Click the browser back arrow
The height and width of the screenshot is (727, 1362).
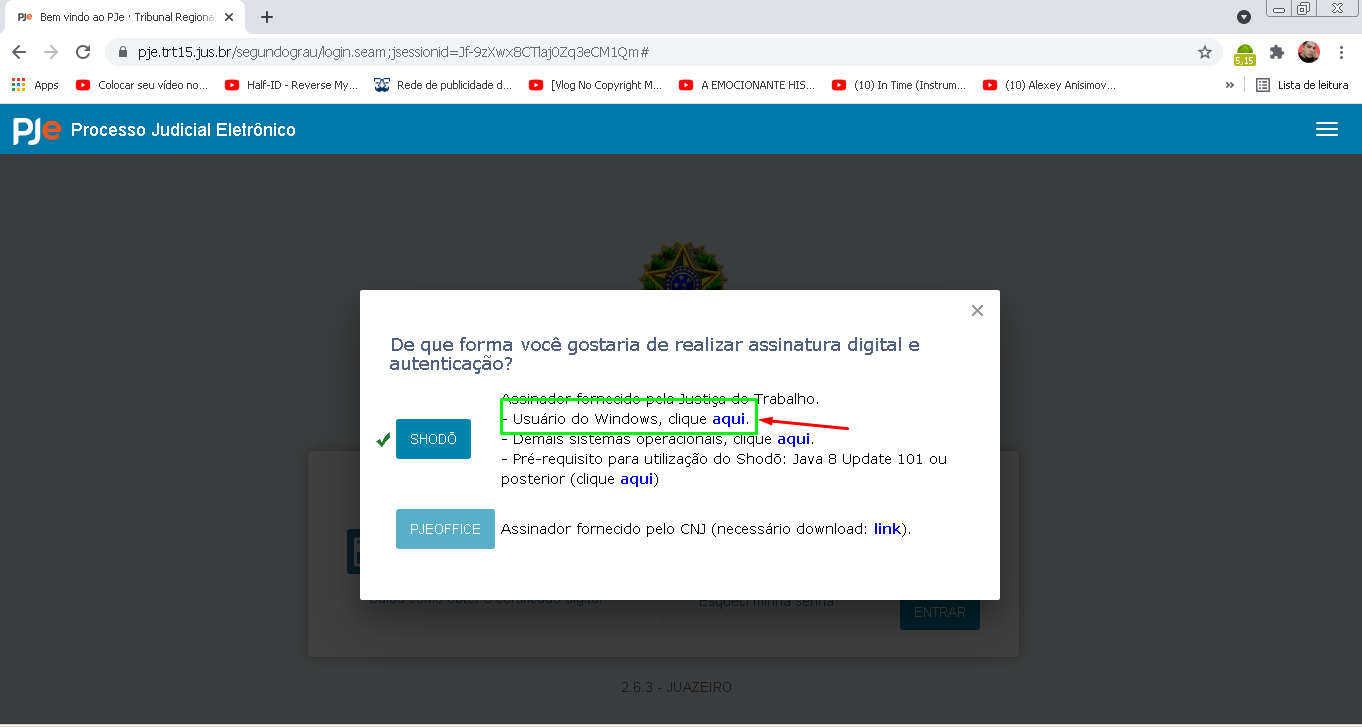[x=19, y=52]
